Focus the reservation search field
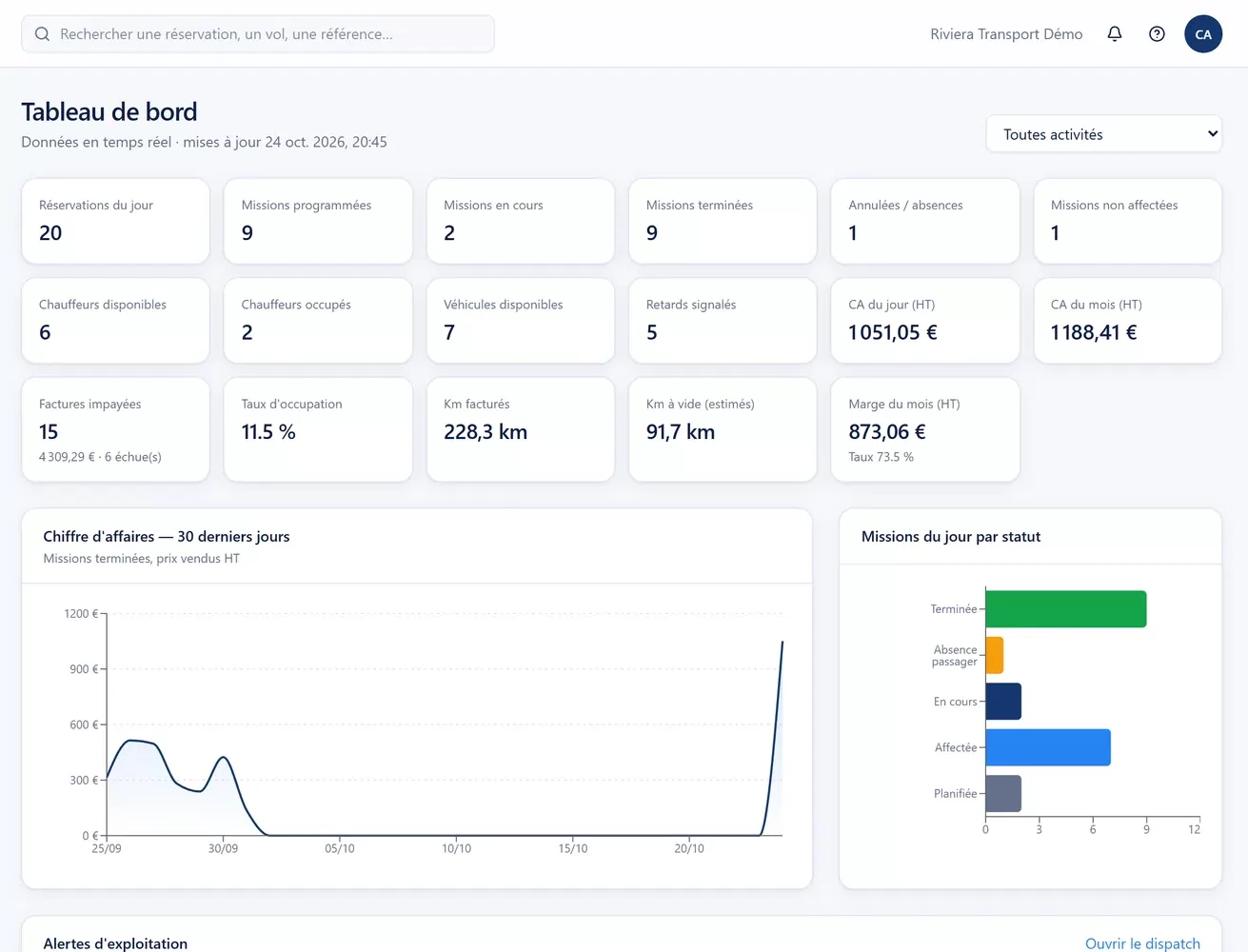Screen dimensions: 1248x952 pyautogui.click(x=258, y=34)
